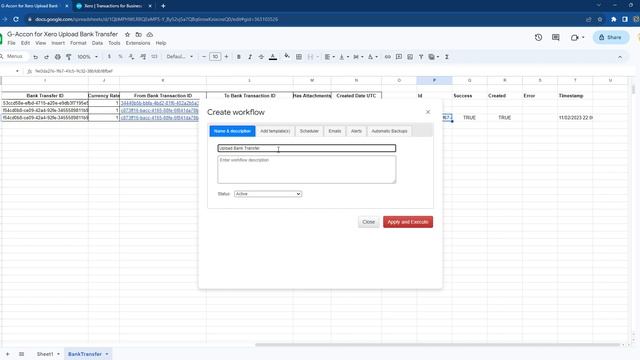The image size is (640, 360).
Task: Open the fill color picker
Action: tap(287, 56)
